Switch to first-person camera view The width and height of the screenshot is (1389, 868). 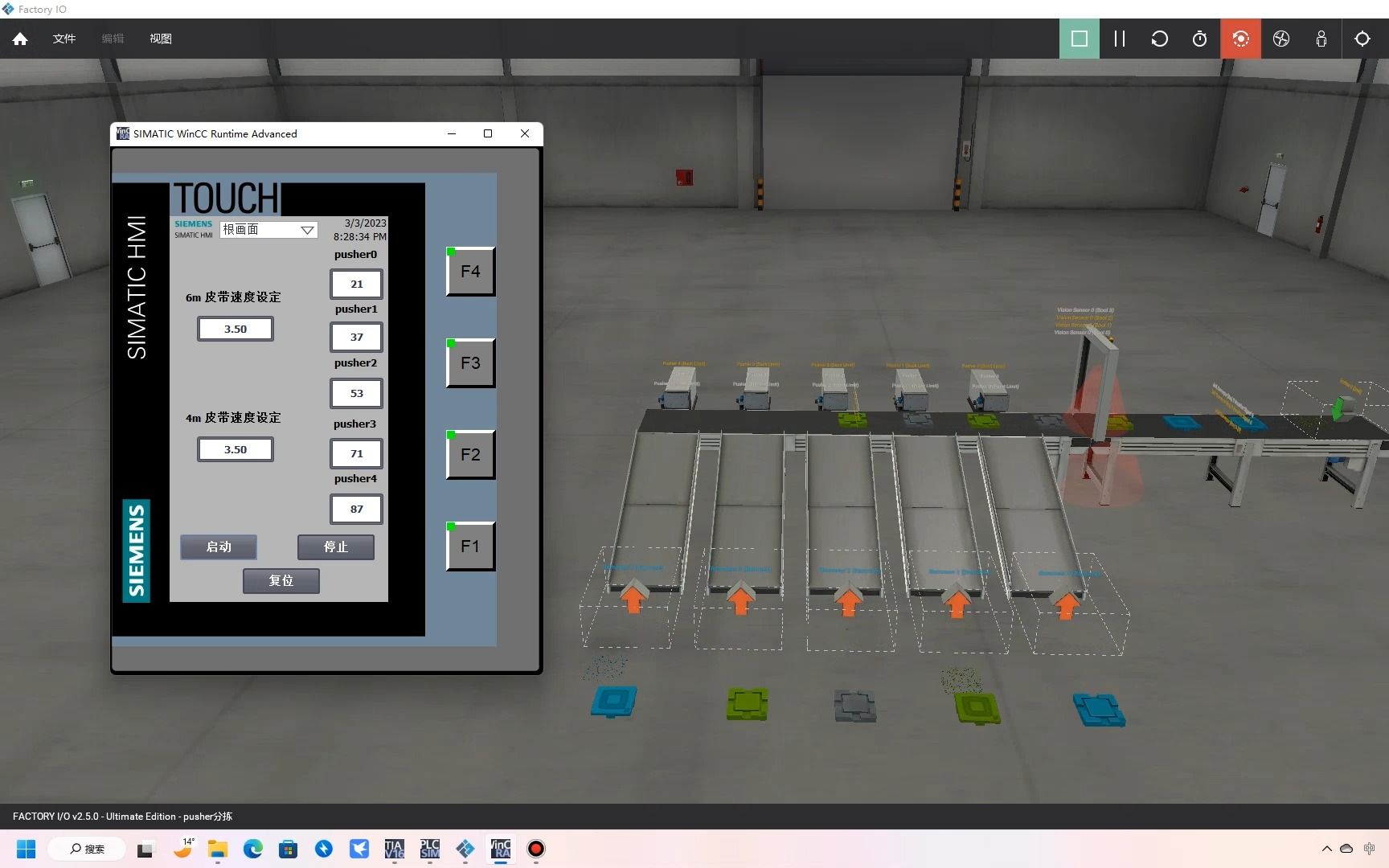coord(1321,38)
